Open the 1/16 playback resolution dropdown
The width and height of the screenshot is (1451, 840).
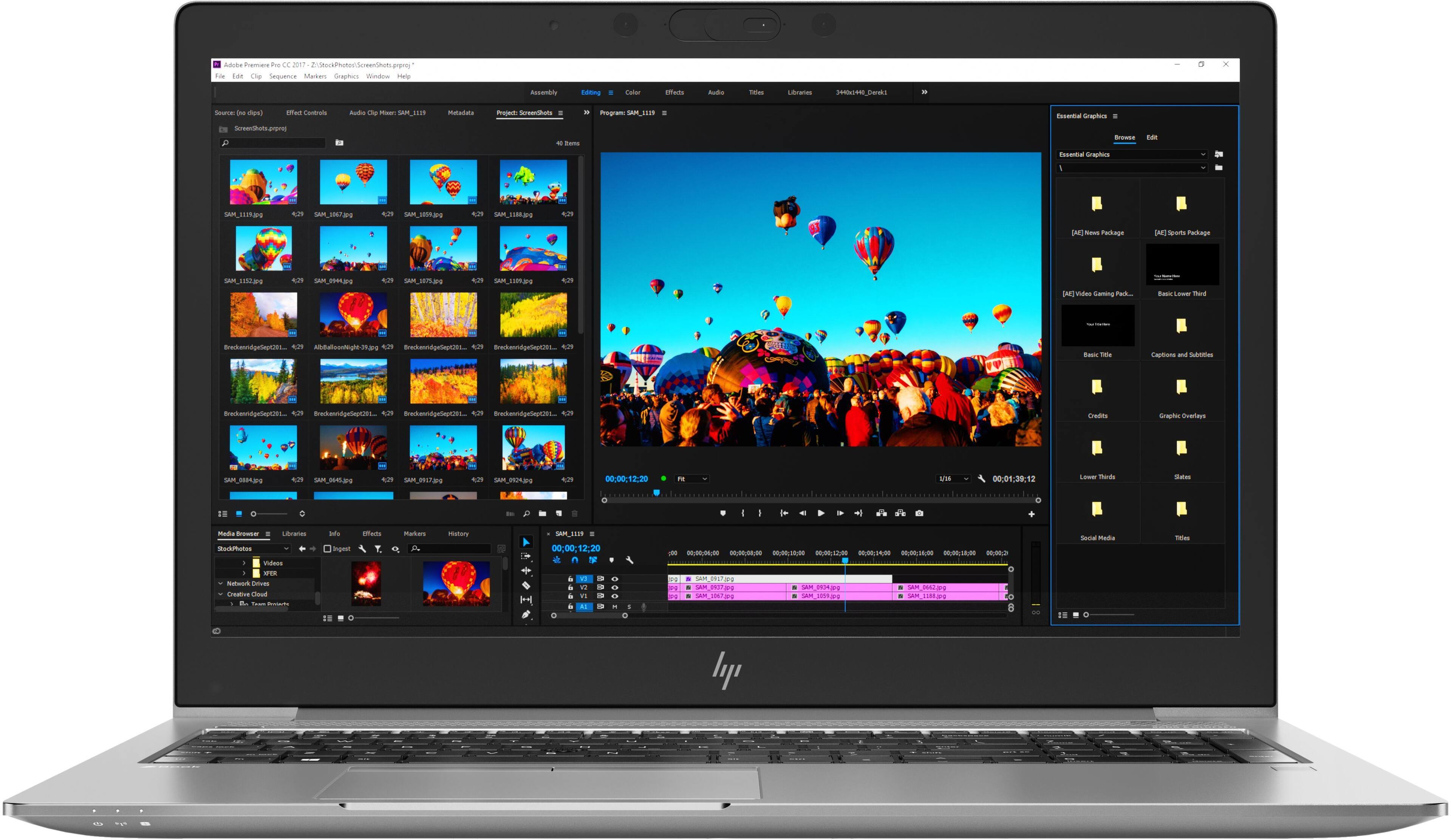click(x=953, y=479)
